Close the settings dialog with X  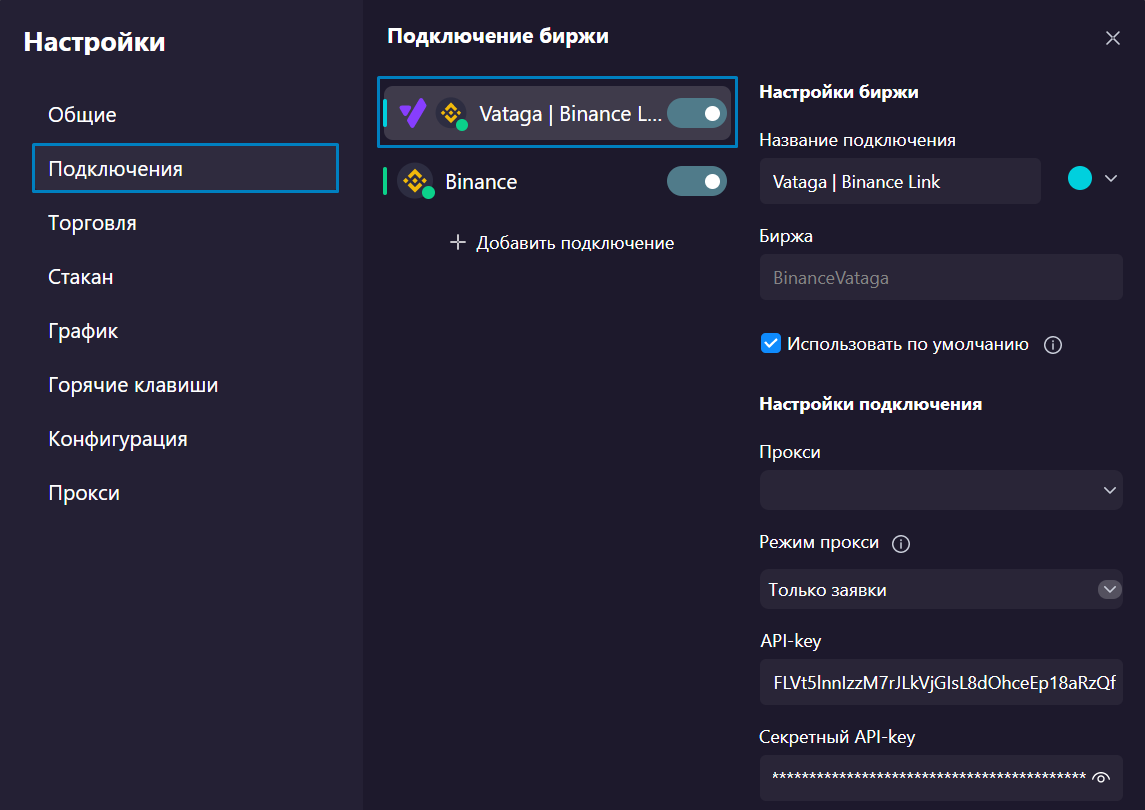point(1112,38)
